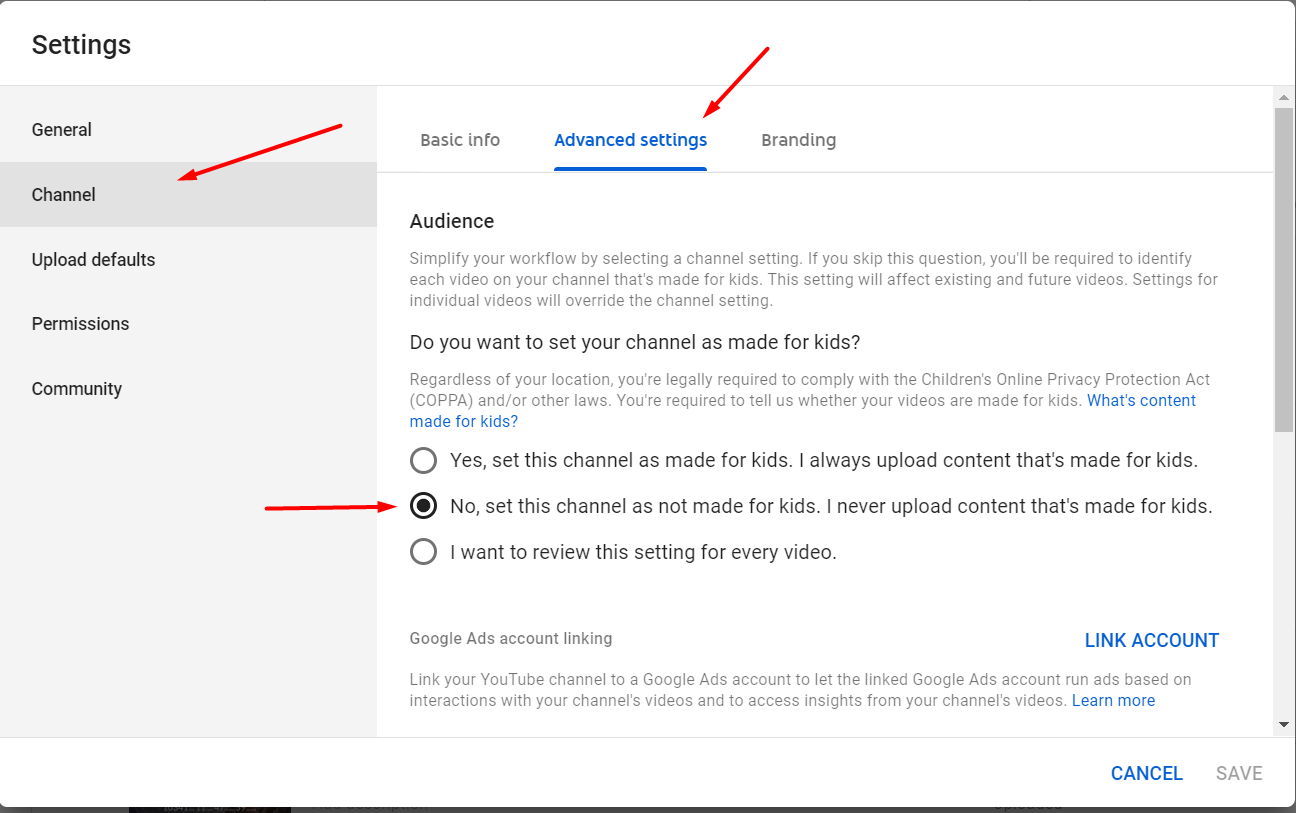1296x813 pixels.
Task: Choose 'No, set this channel as not made for kids'
Action: (424, 506)
